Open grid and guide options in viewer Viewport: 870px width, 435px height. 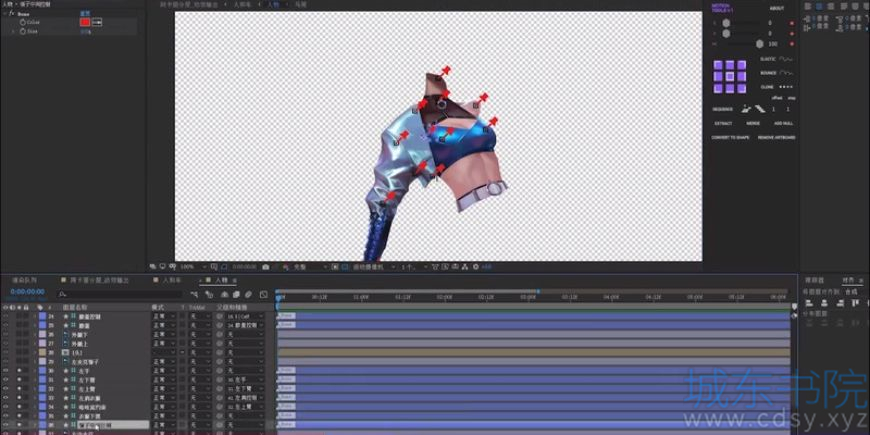(x=216, y=267)
